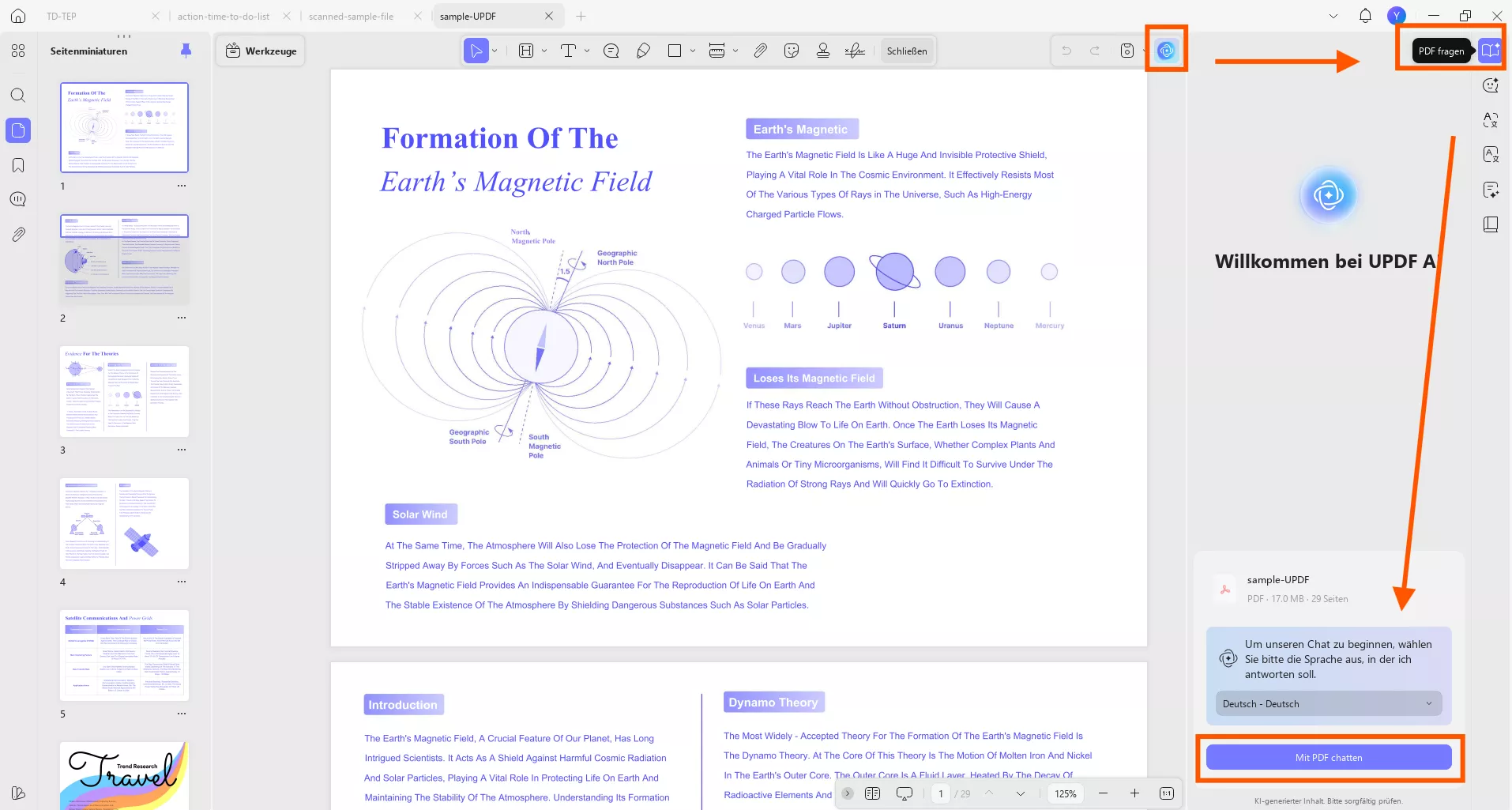The height and width of the screenshot is (810, 1512).
Task: Open page 1 thumbnail options menu
Action: point(182,186)
